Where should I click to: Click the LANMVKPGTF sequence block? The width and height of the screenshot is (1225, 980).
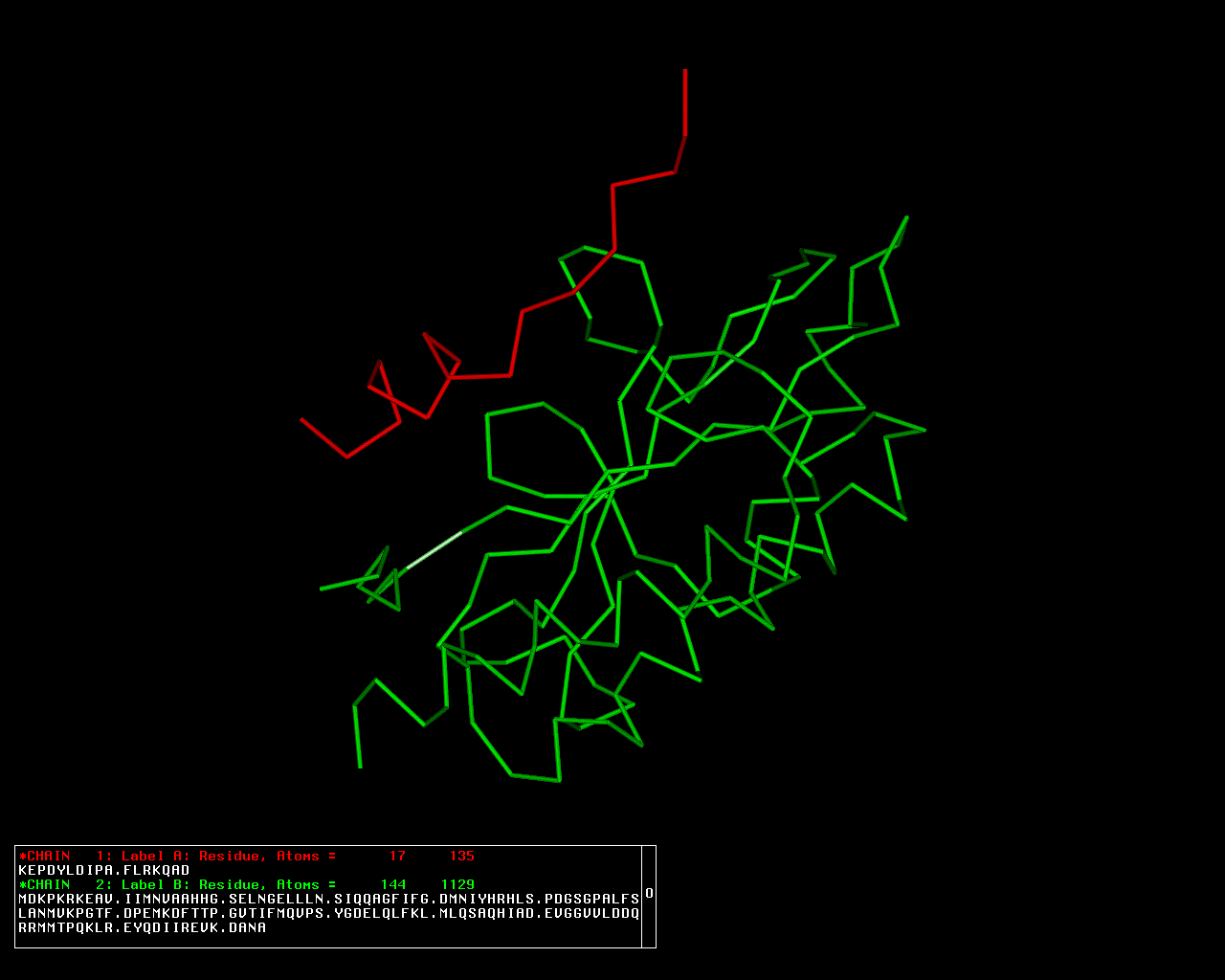(x=65, y=913)
